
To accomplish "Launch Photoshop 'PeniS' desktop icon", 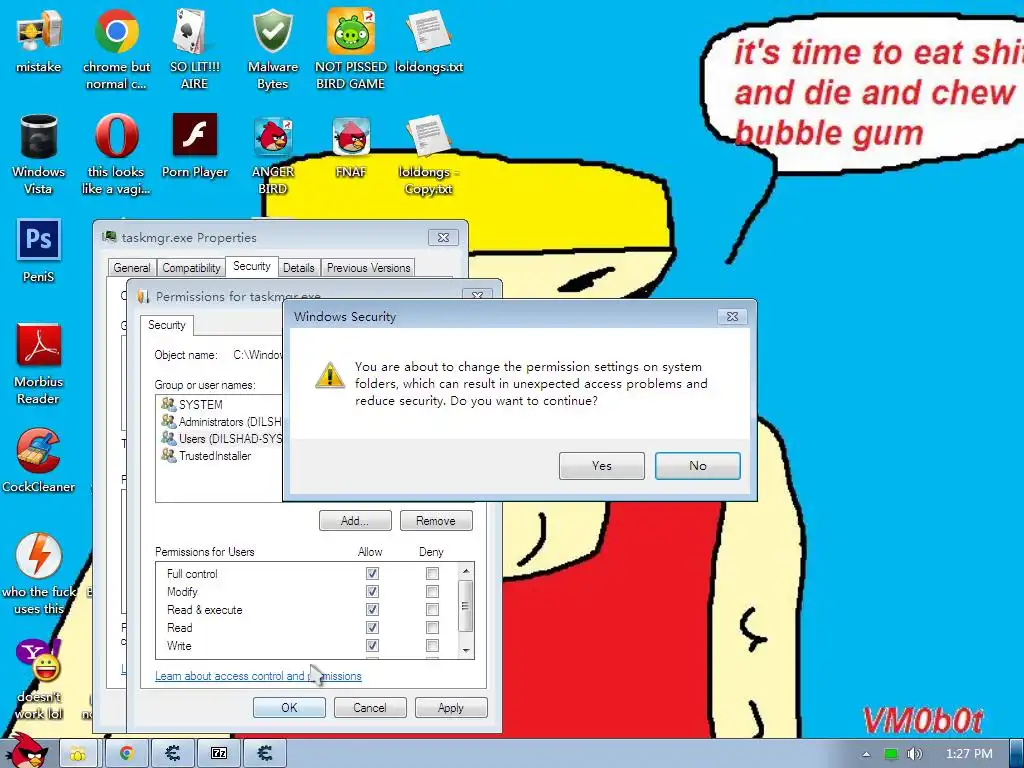I will point(39,251).
